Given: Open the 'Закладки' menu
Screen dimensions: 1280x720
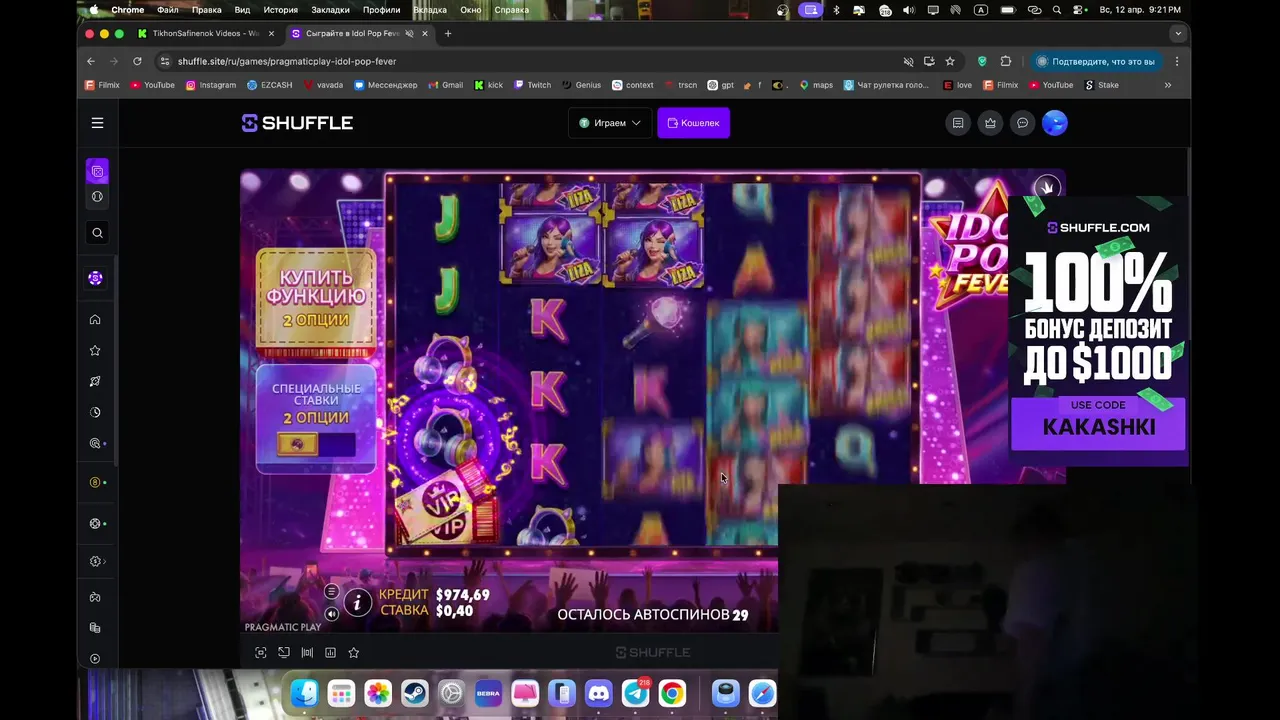Looking at the screenshot, I should [330, 10].
